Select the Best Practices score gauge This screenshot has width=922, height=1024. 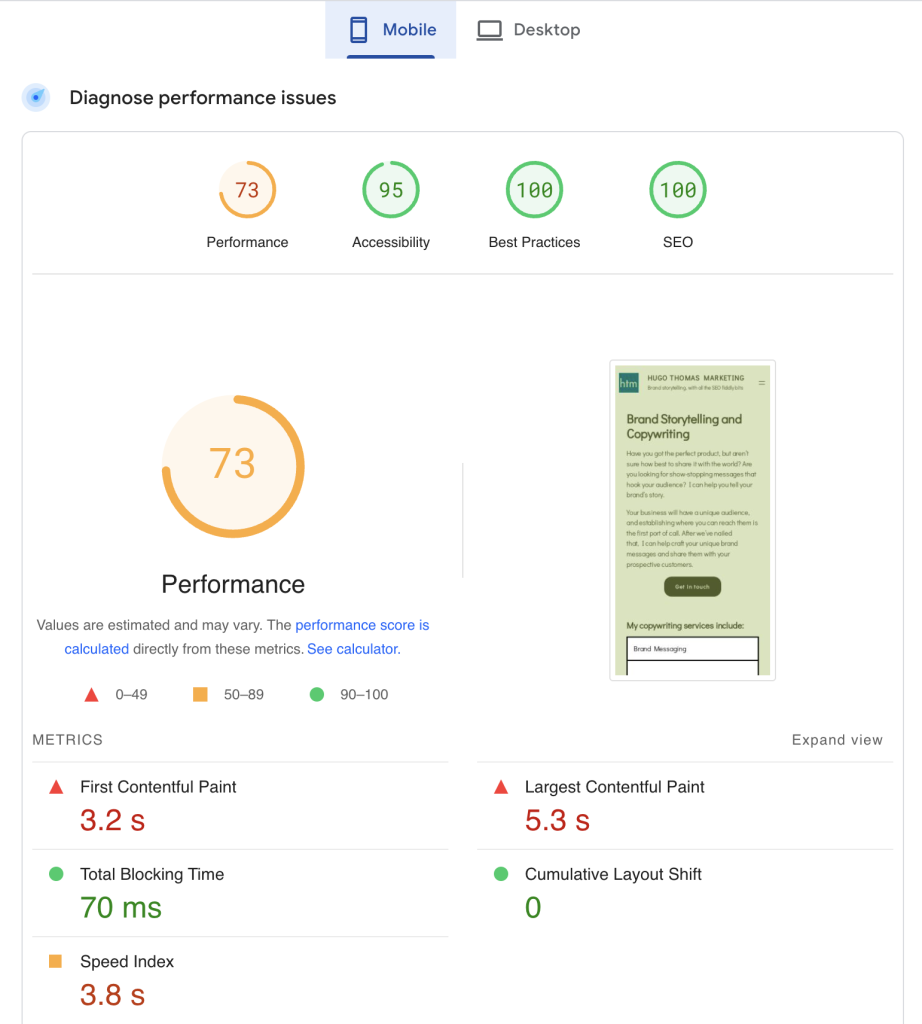coord(534,190)
